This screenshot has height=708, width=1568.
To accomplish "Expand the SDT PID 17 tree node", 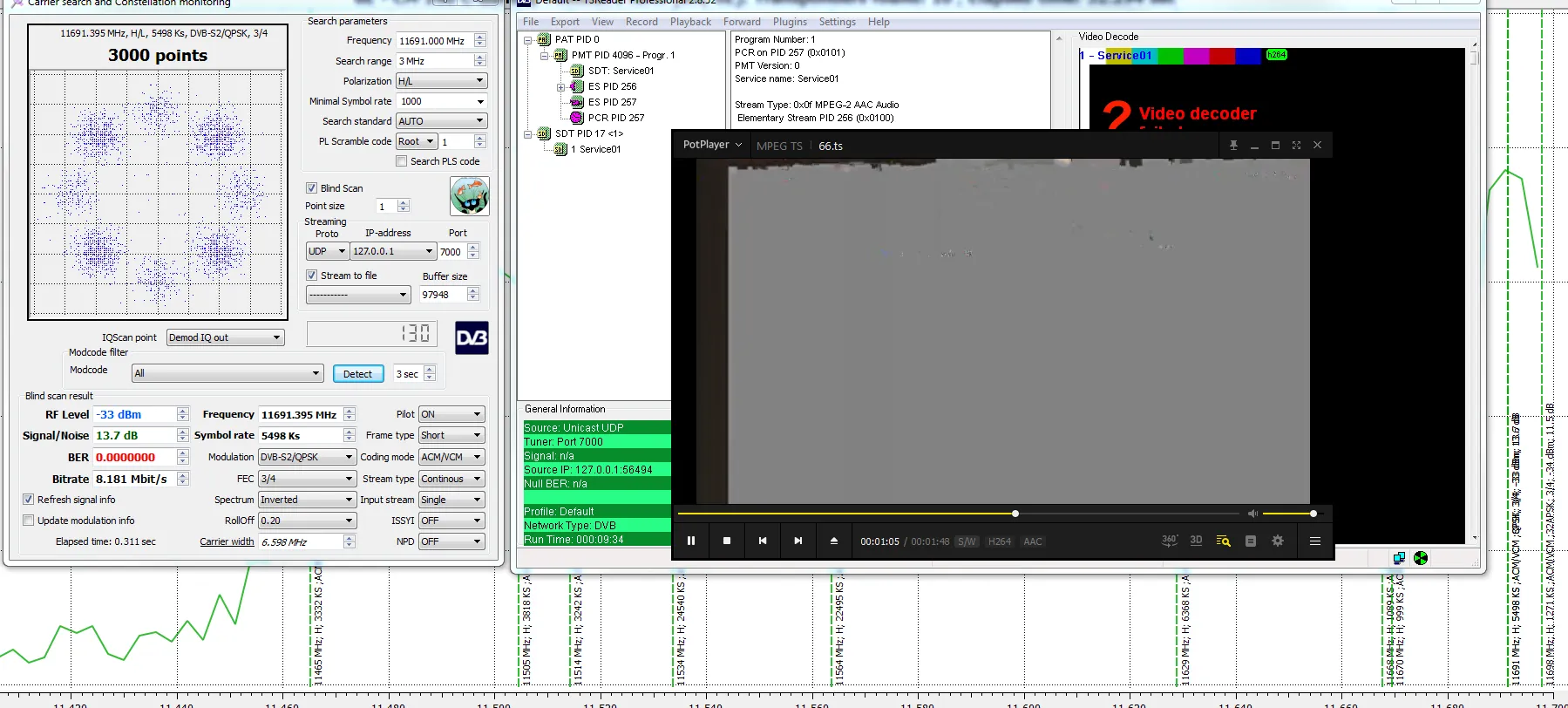I will tap(528, 134).
